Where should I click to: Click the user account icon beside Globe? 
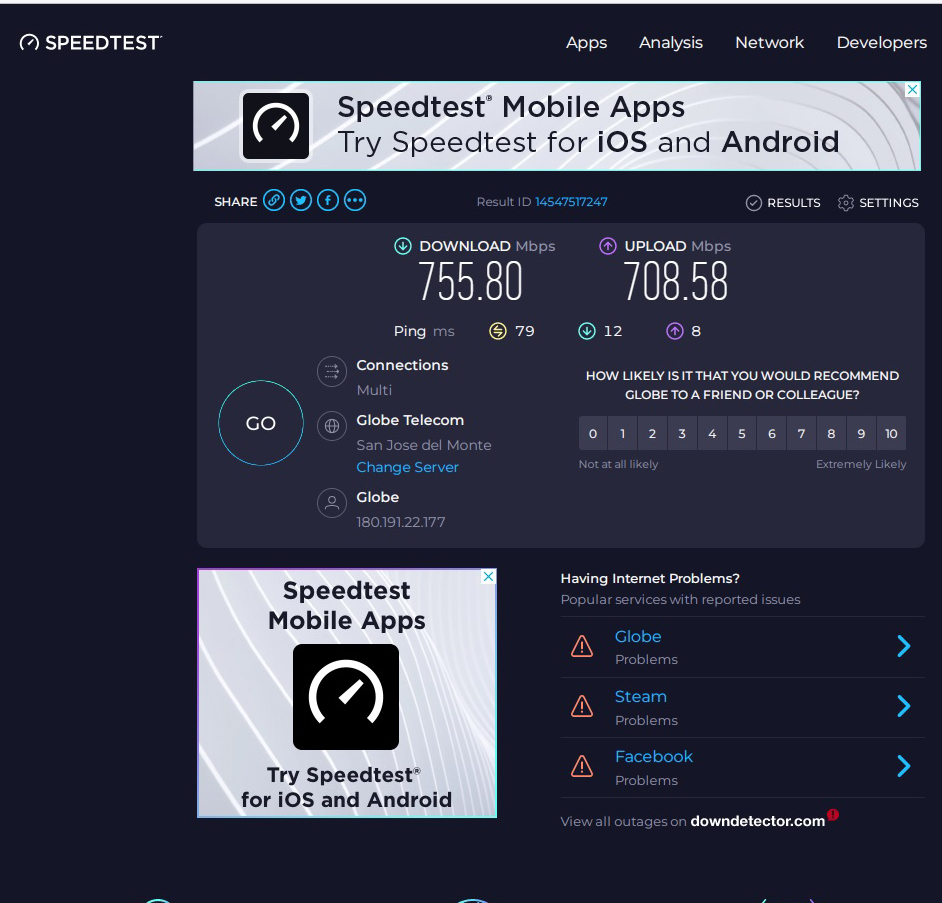point(332,503)
